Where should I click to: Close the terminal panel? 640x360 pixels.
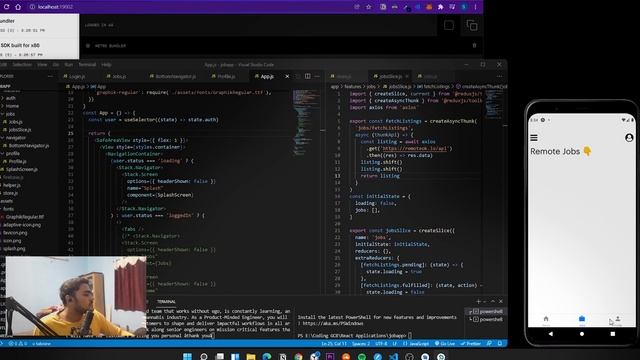[501, 302]
